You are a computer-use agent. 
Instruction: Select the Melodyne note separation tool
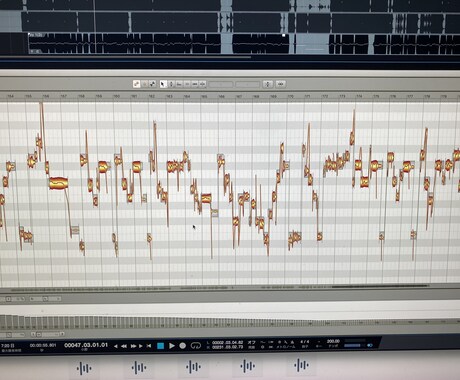[x=202, y=84]
